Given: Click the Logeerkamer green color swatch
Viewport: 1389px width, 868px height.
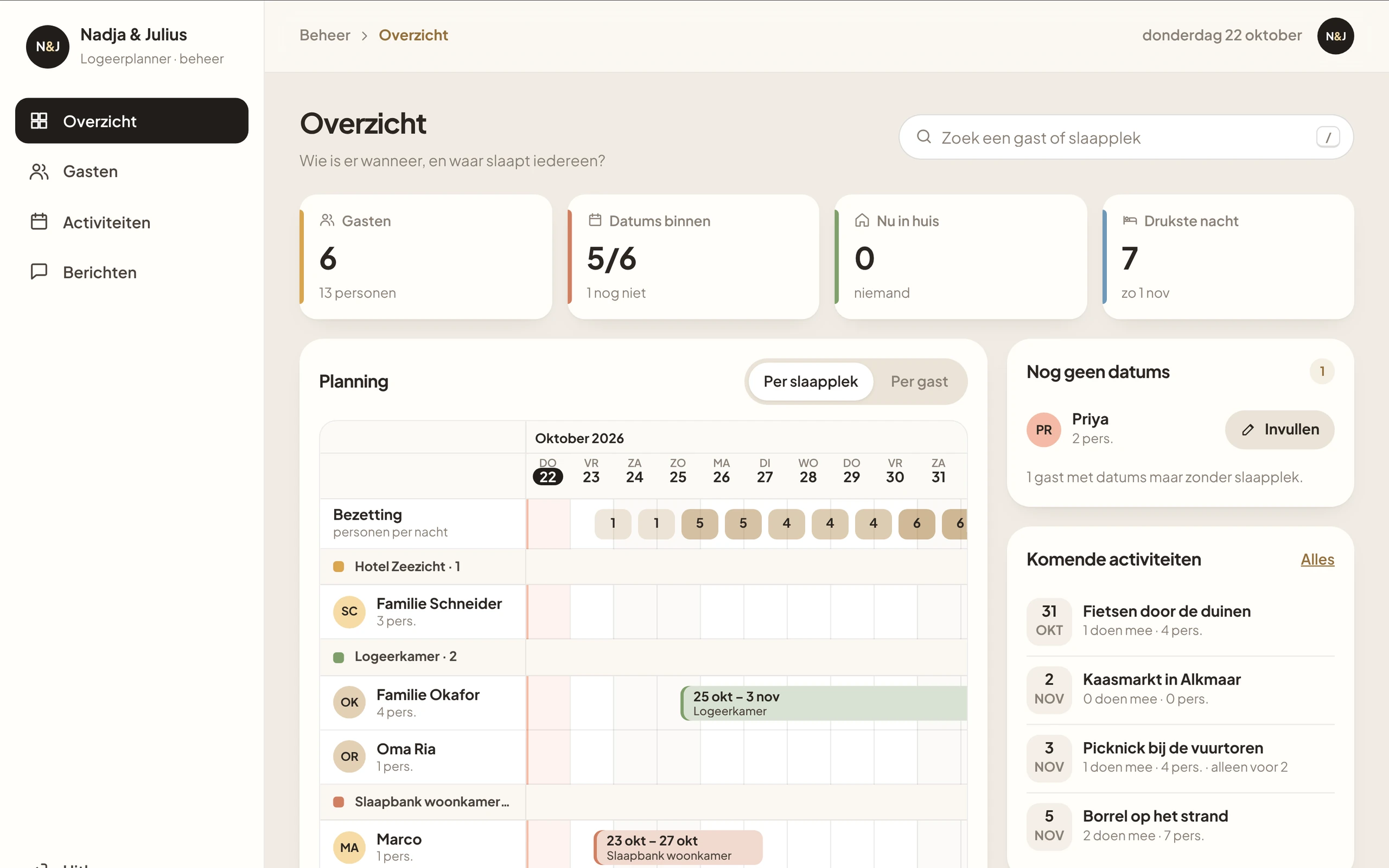Looking at the screenshot, I should 339,657.
